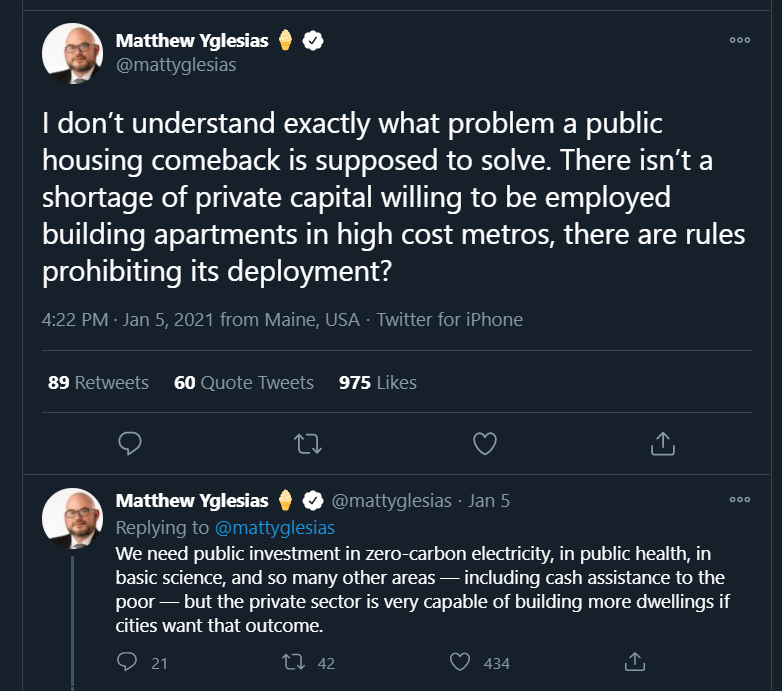This screenshot has width=782, height=691.
Task: Retweet the main public housing tweet
Action: (x=307, y=443)
